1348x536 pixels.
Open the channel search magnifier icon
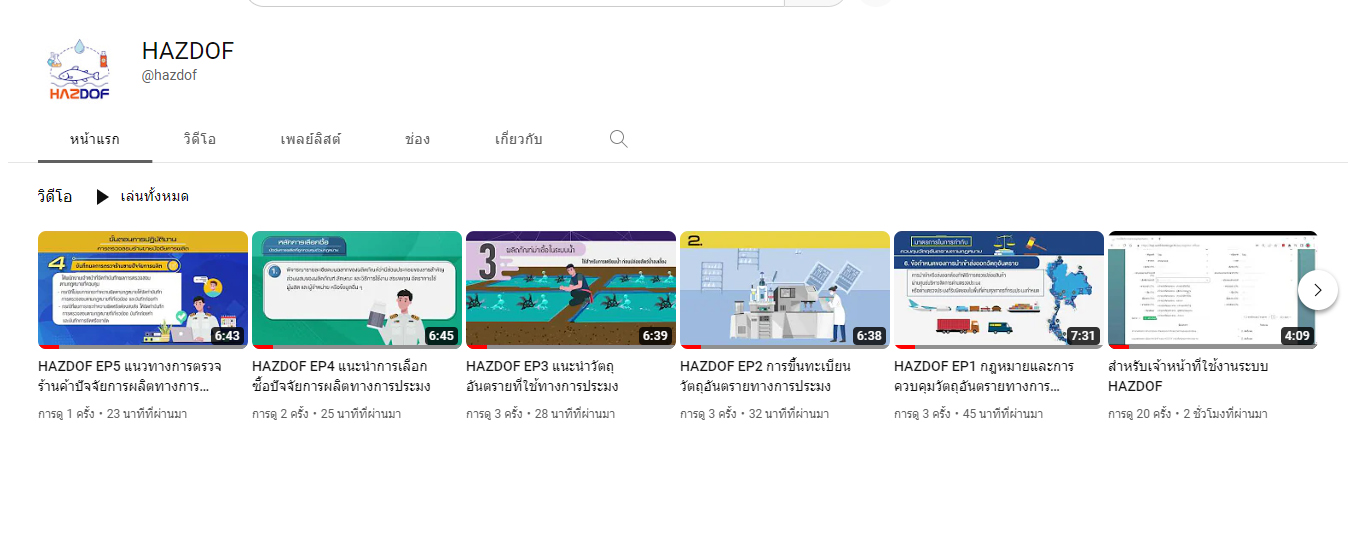click(x=619, y=139)
